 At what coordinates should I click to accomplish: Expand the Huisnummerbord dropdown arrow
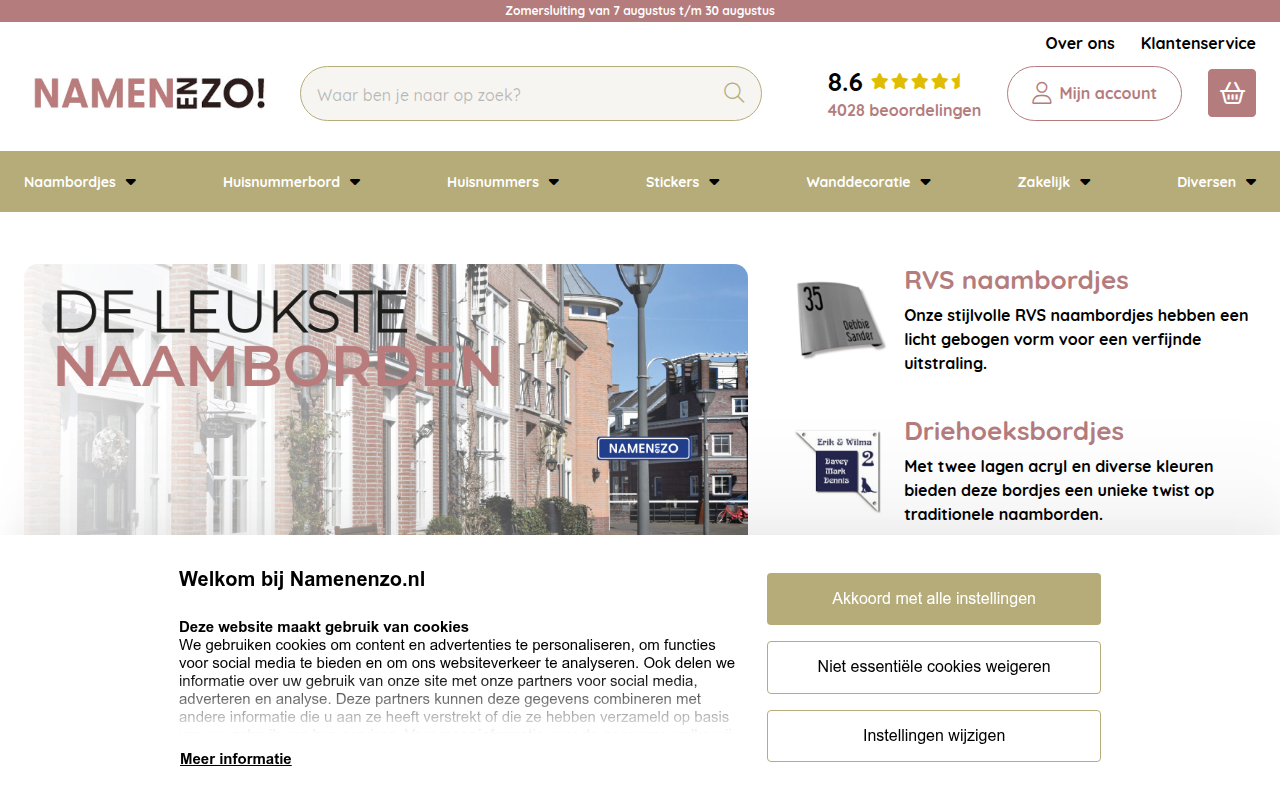[355, 182]
